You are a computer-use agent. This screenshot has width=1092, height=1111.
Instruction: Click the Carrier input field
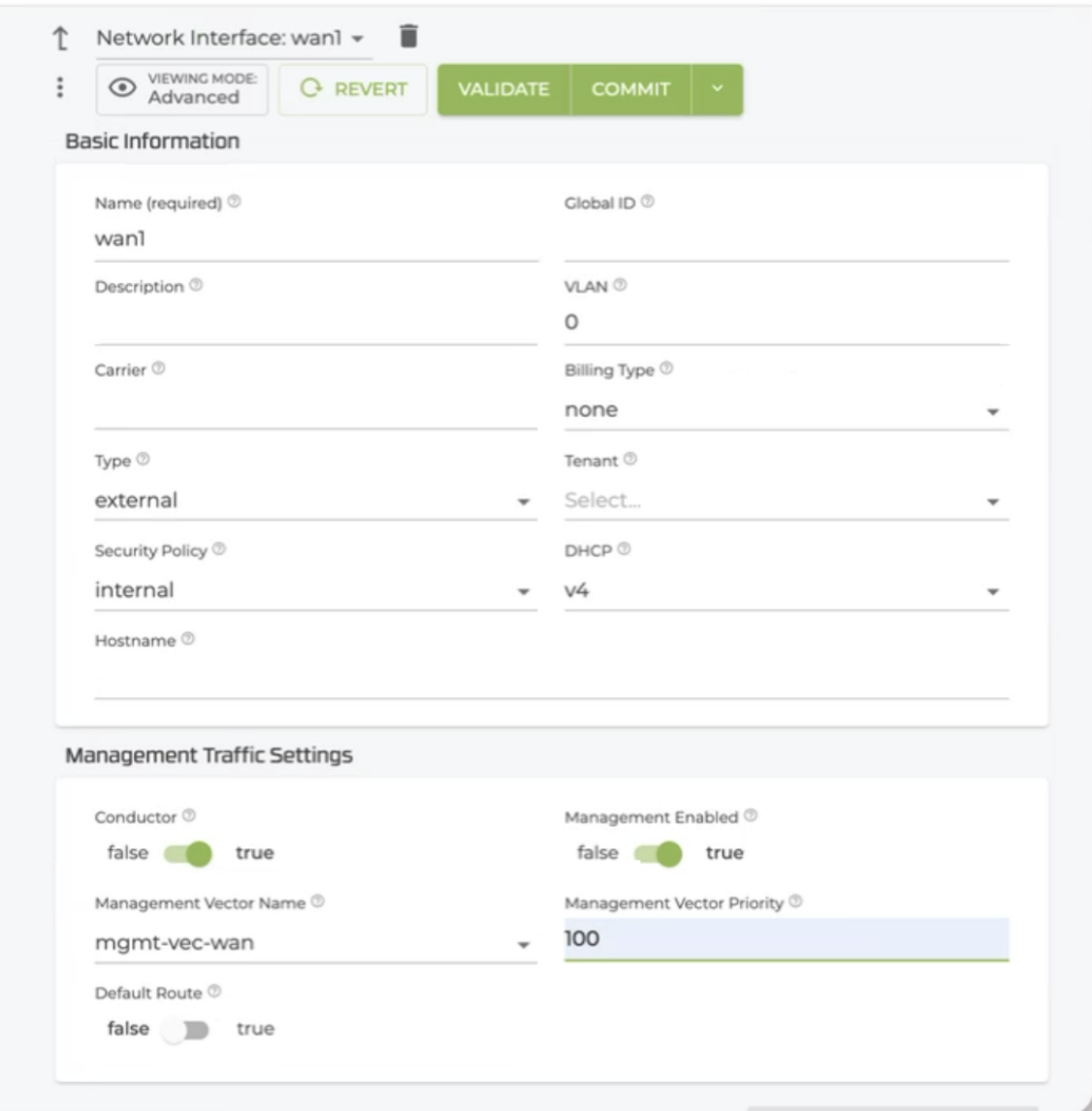pyautogui.click(x=315, y=407)
